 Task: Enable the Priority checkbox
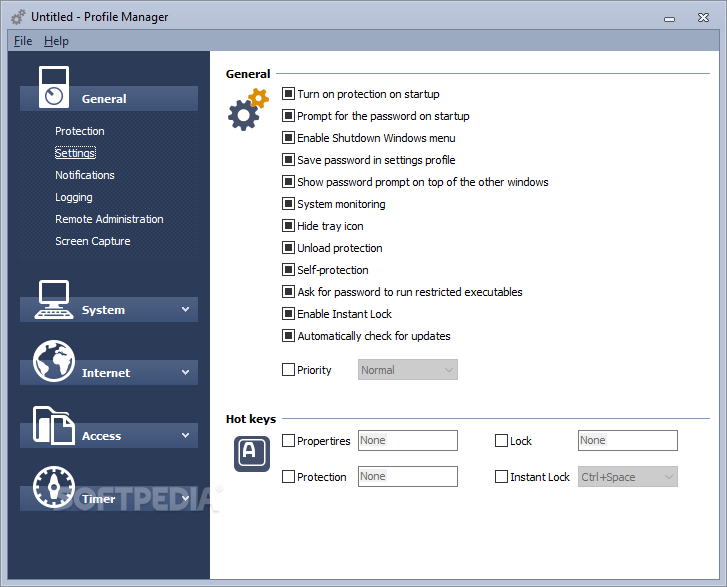[x=288, y=370]
